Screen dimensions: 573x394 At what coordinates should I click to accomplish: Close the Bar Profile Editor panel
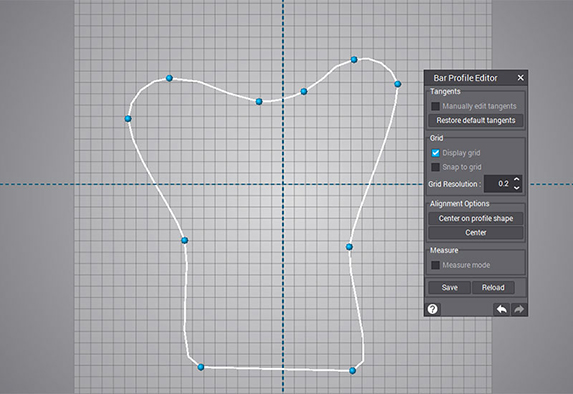point(520,77)
